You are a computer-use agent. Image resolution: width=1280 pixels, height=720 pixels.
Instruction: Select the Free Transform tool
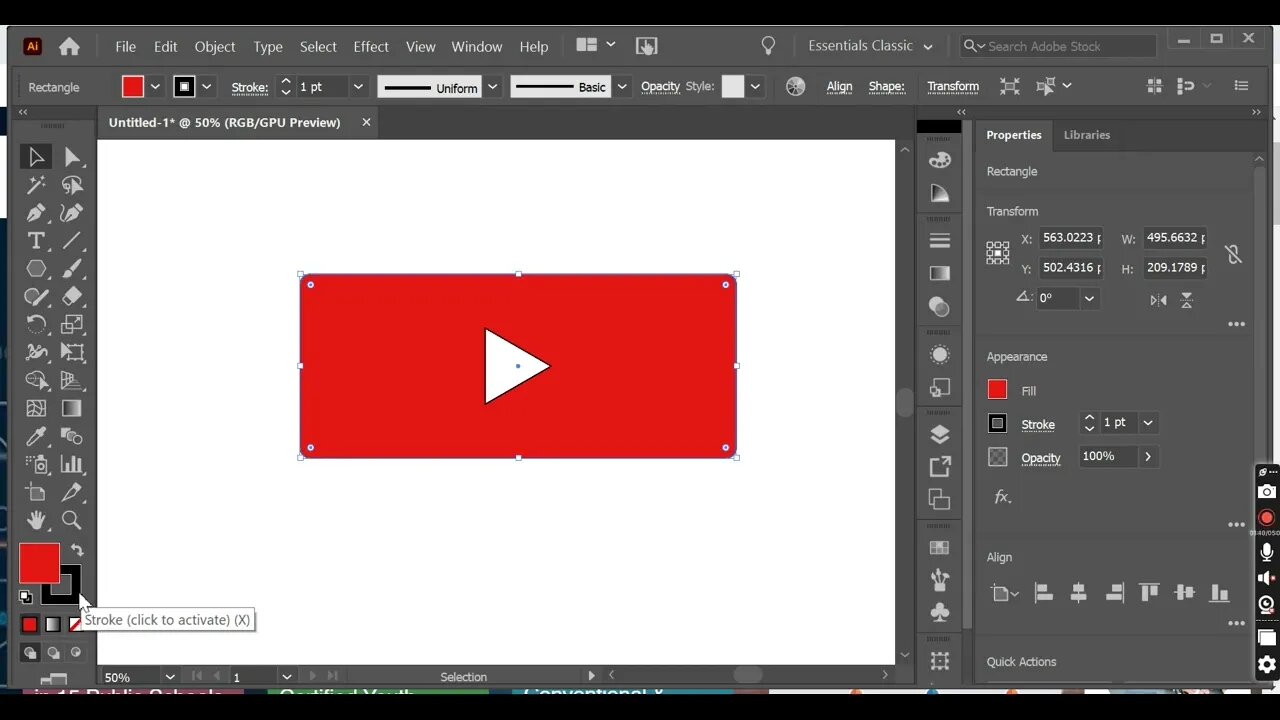72,352
